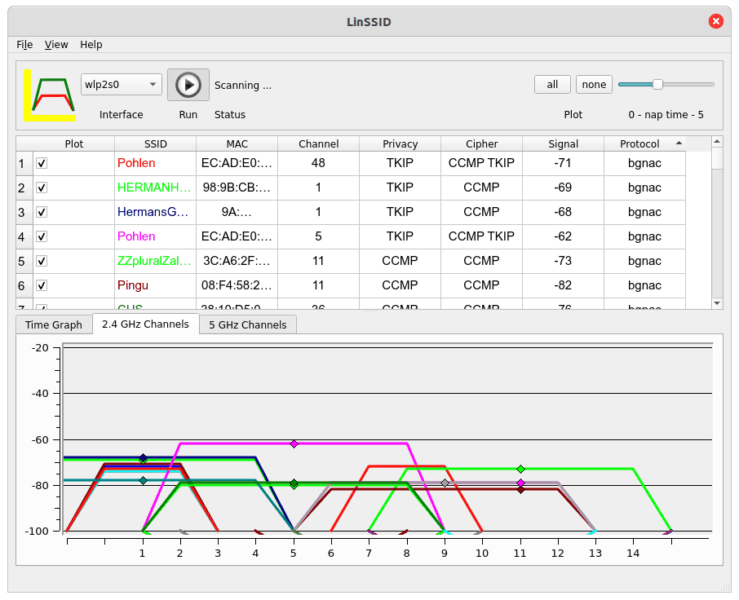Screen dimensions: 739x600
Task: Toggle plot checkbox for HERMANH row 2
Action: coord(41,188)
